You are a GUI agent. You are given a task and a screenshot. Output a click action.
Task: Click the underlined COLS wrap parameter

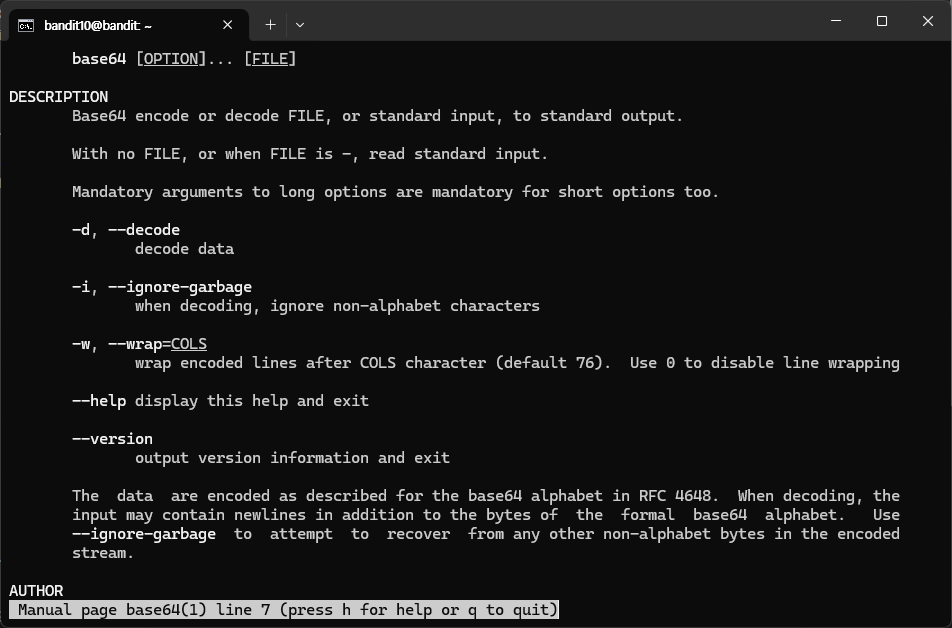(189, 344)
